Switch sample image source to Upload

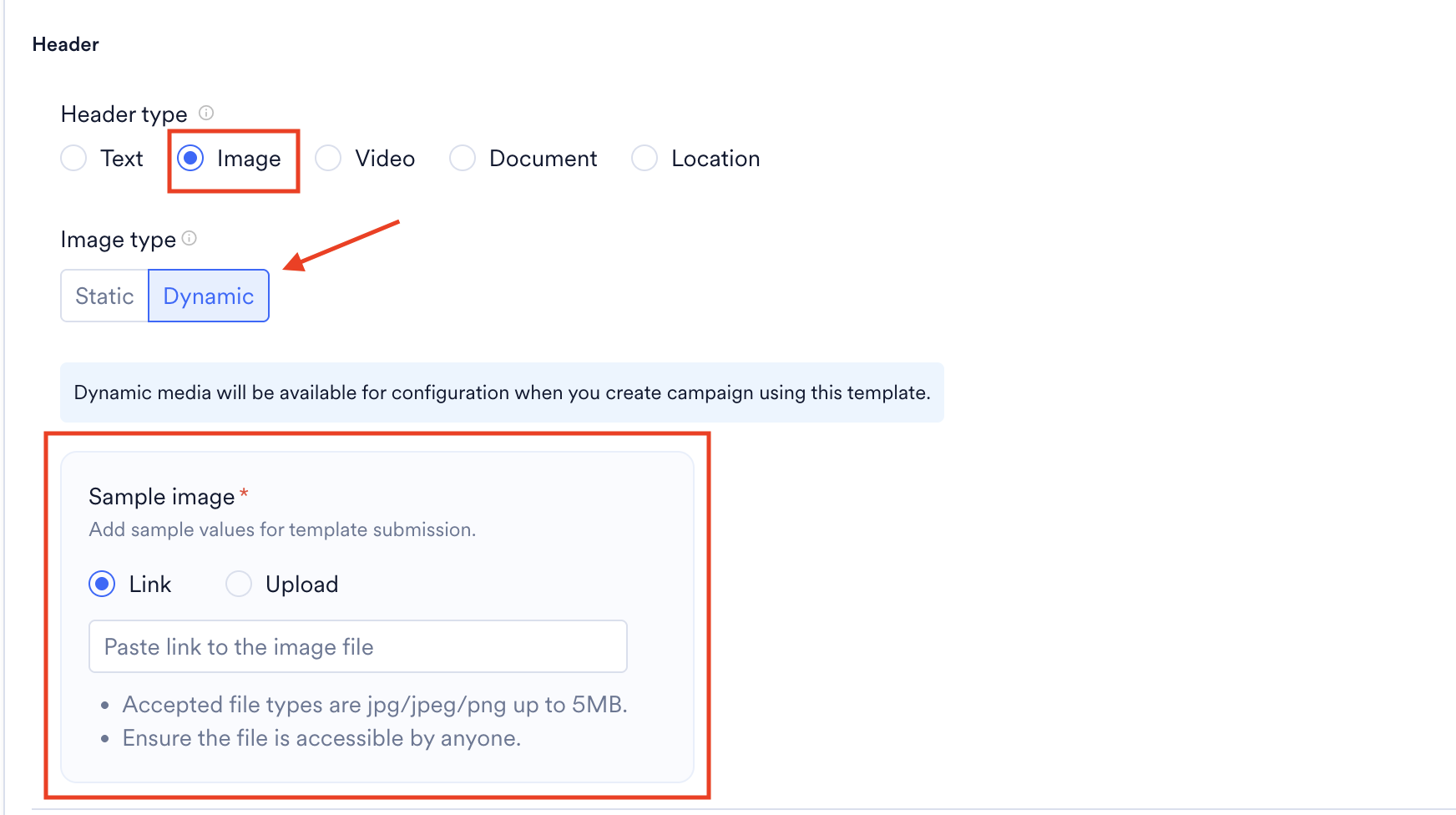(239, 584)
